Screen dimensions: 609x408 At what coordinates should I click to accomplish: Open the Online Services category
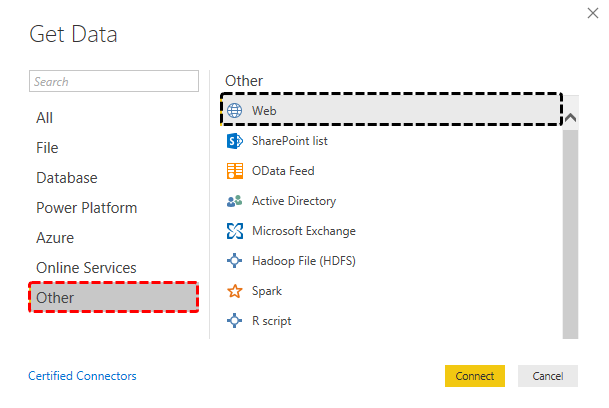coord(86,268)
